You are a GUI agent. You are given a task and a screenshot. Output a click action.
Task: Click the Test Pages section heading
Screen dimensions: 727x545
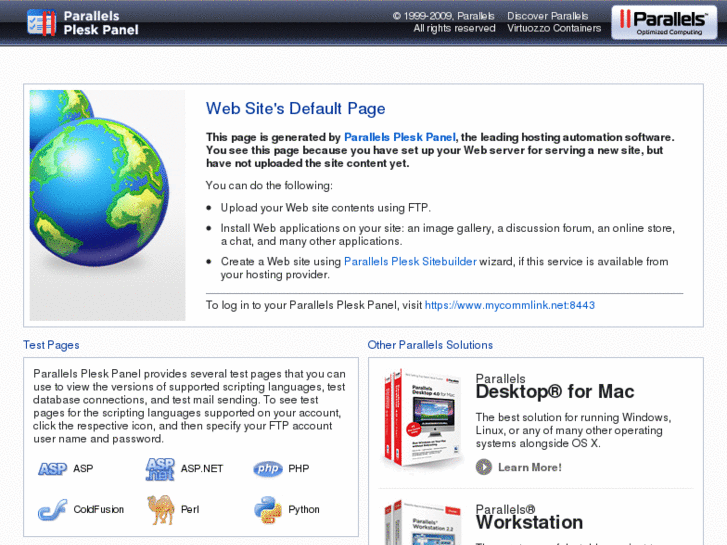click(51, 345)
